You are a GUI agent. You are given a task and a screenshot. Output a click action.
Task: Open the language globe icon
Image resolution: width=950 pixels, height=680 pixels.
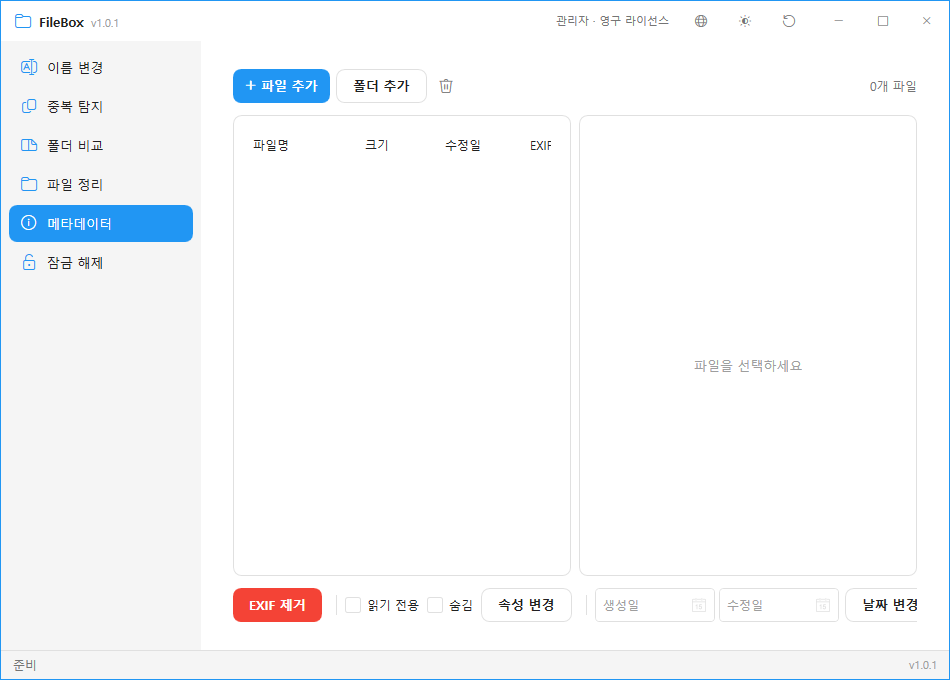701,21
